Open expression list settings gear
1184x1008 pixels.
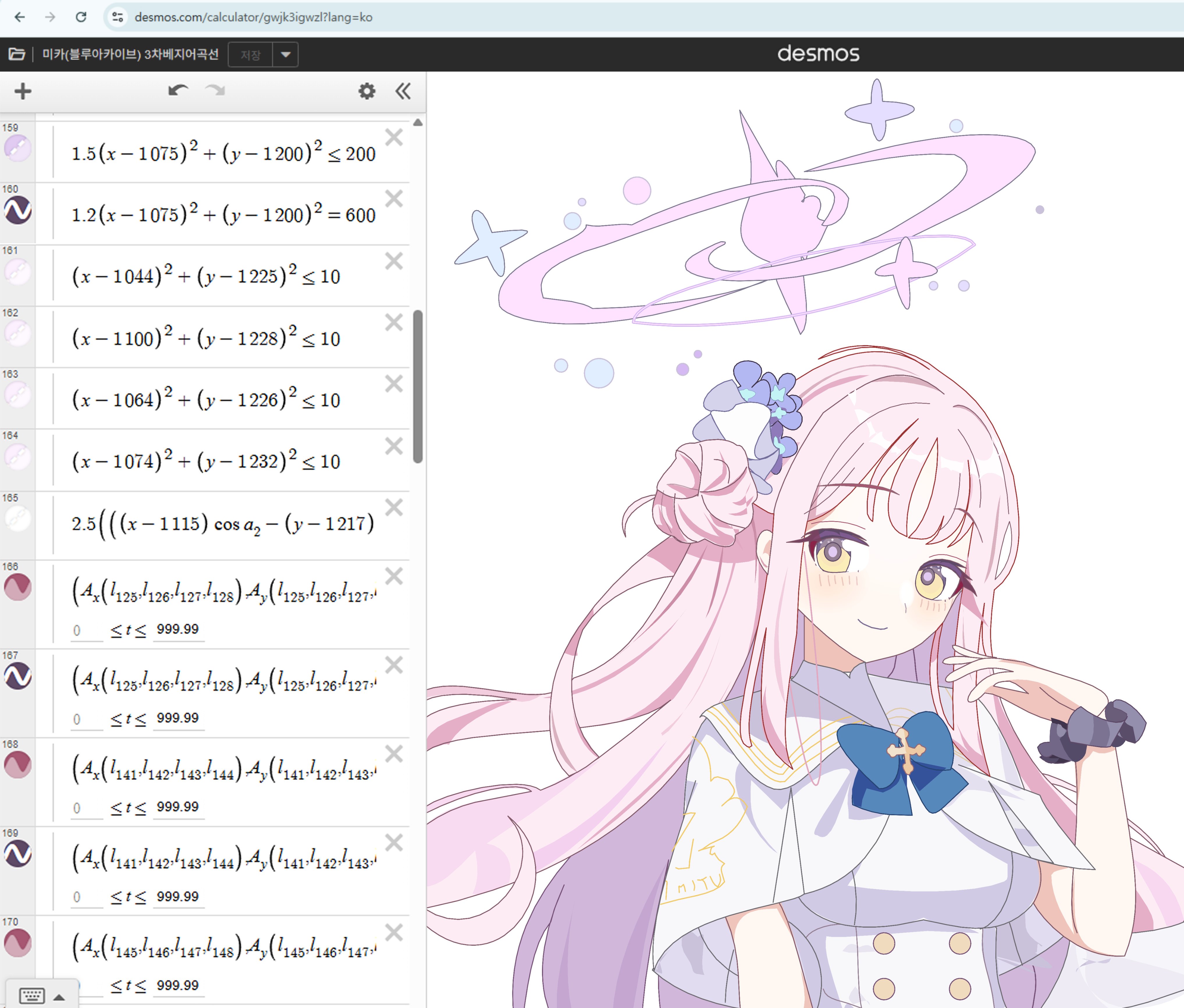pos(367,91)
